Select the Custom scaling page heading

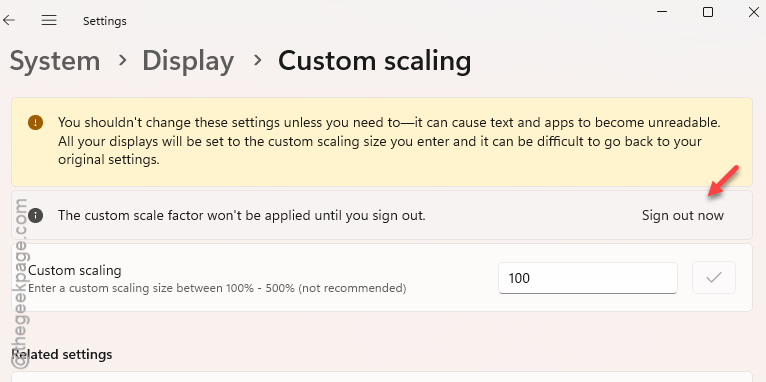pyautogui.click(x=375, y=62)
